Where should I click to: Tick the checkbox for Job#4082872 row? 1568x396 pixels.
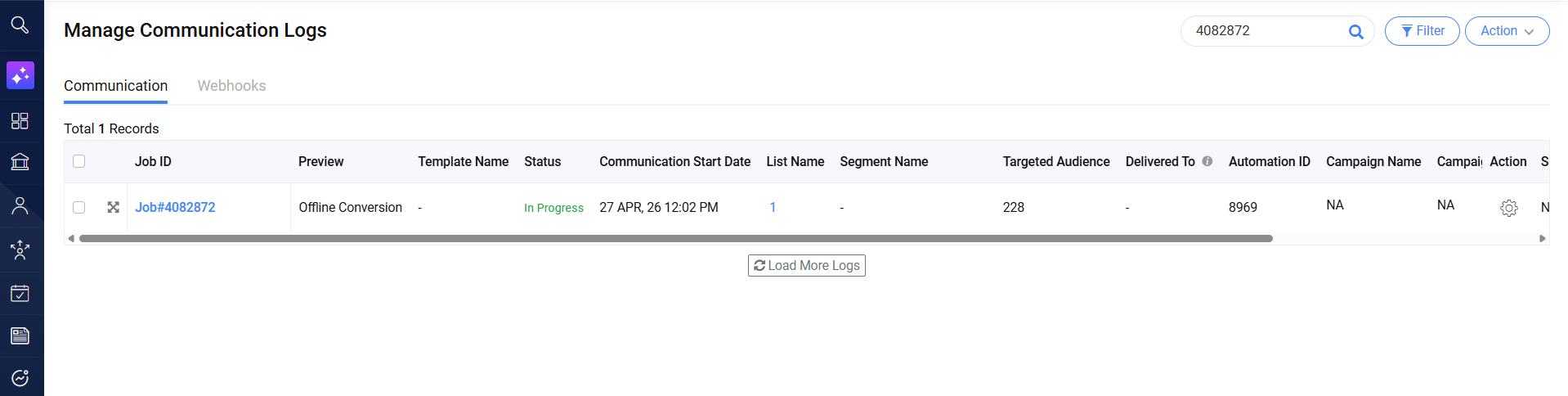coord(79,207)
